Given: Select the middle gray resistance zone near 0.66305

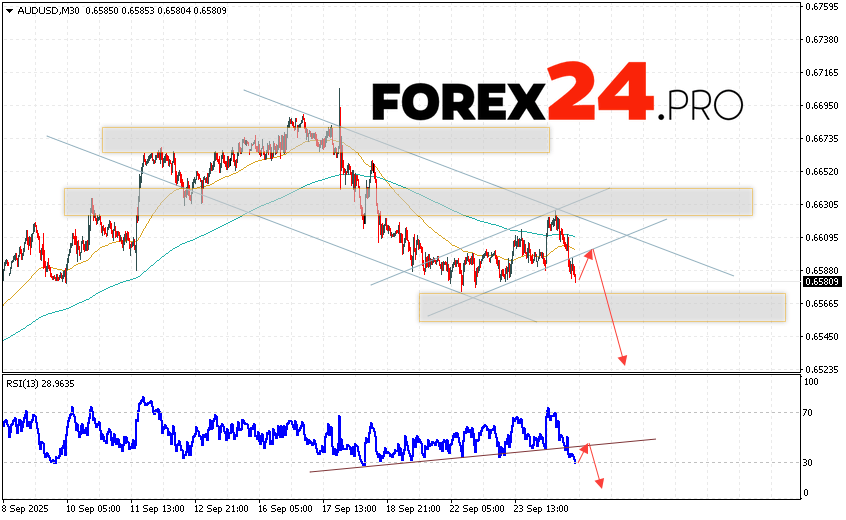Looking at the screenshot, I should tap(407, 201).
